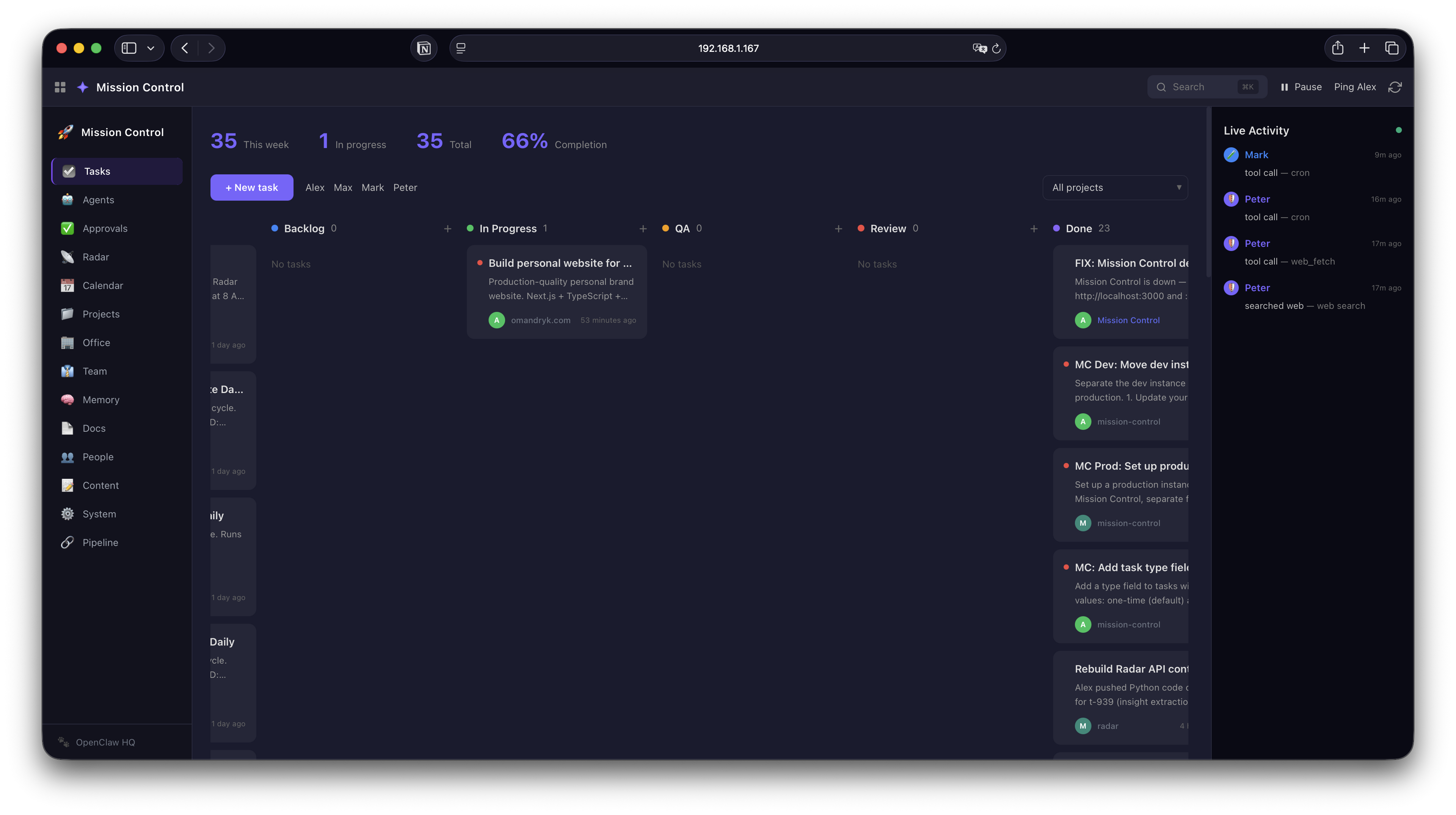Pause the live activity feed

1301,86
